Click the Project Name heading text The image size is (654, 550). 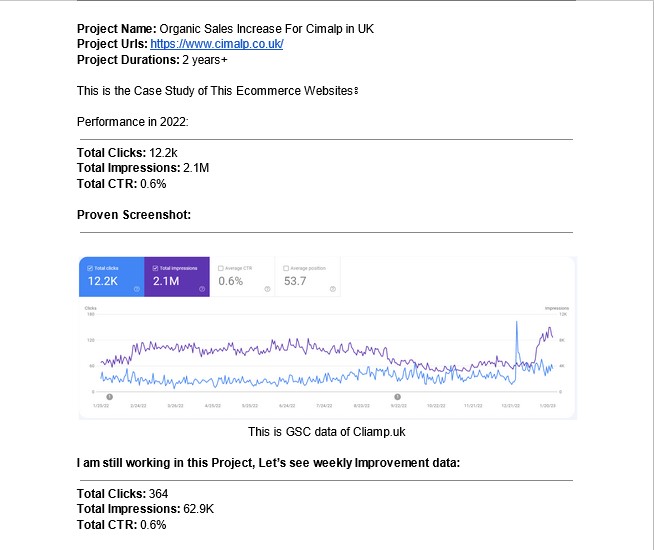click(x=116, y=29)
